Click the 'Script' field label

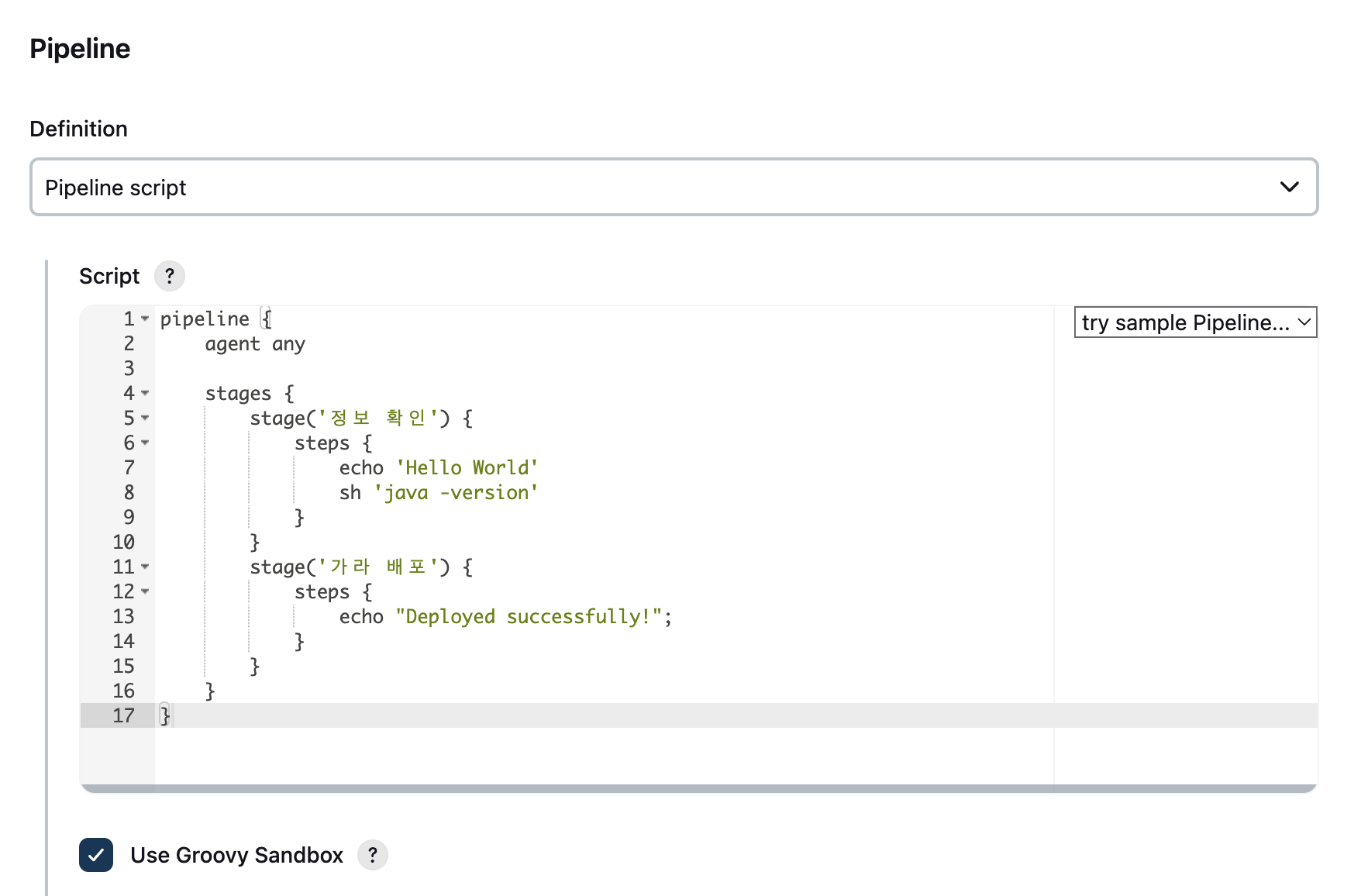point(109,276)
